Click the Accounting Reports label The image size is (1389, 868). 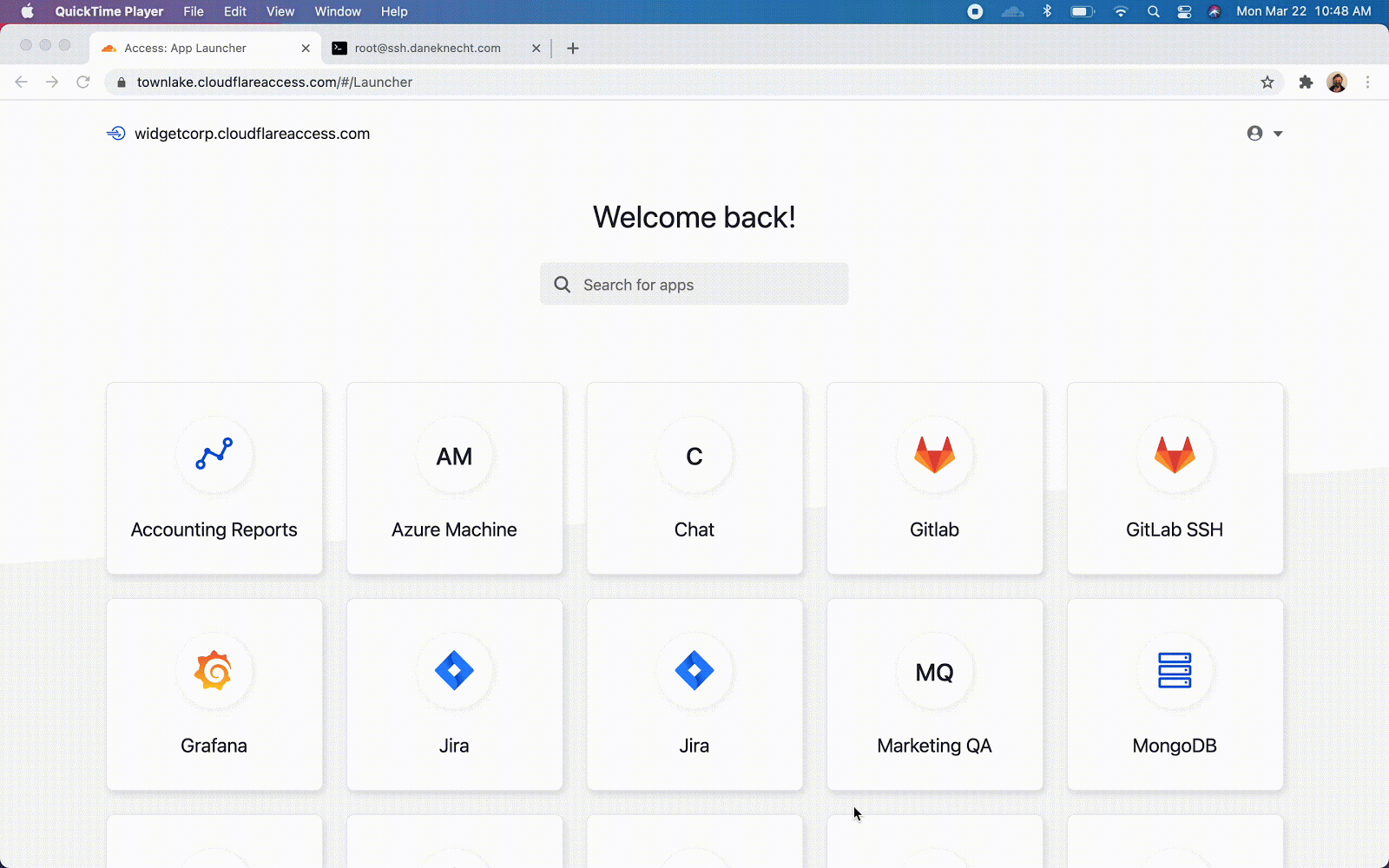(214, 529)
